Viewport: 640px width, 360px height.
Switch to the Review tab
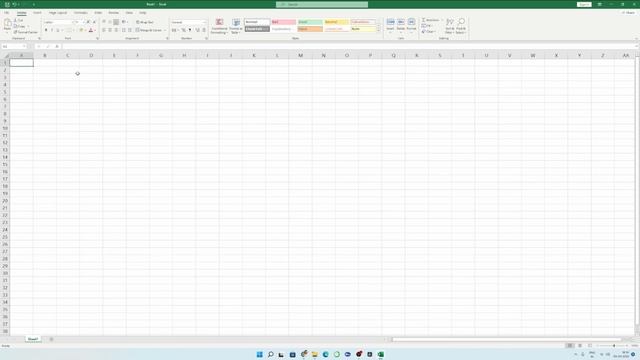click(x=113, y=13)
